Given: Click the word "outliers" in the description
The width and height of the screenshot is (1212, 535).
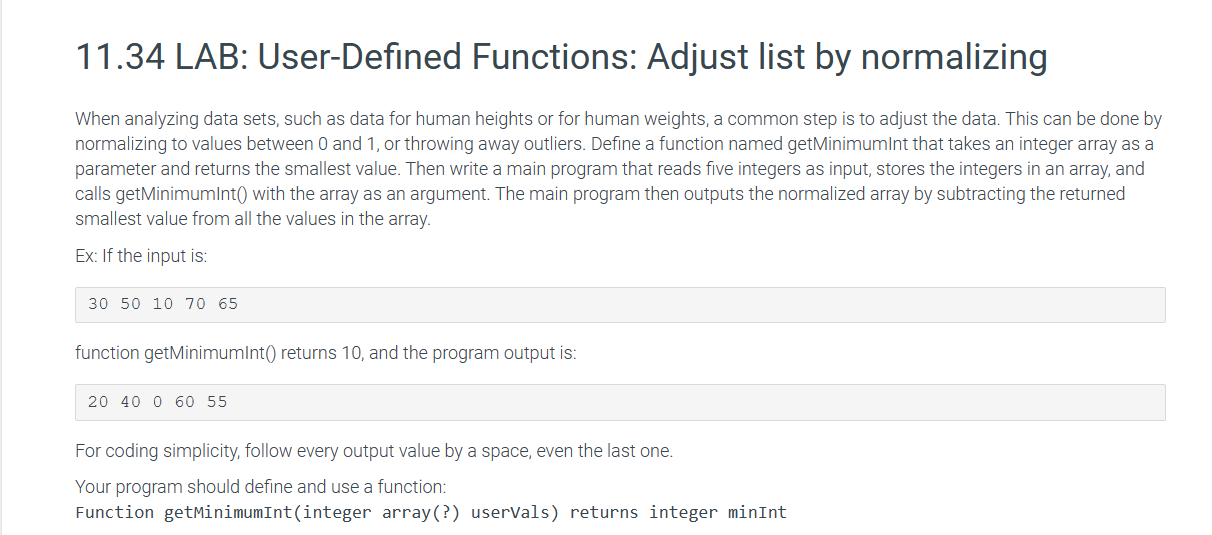Looking at the screenshot, I should (x=555, y=144).
